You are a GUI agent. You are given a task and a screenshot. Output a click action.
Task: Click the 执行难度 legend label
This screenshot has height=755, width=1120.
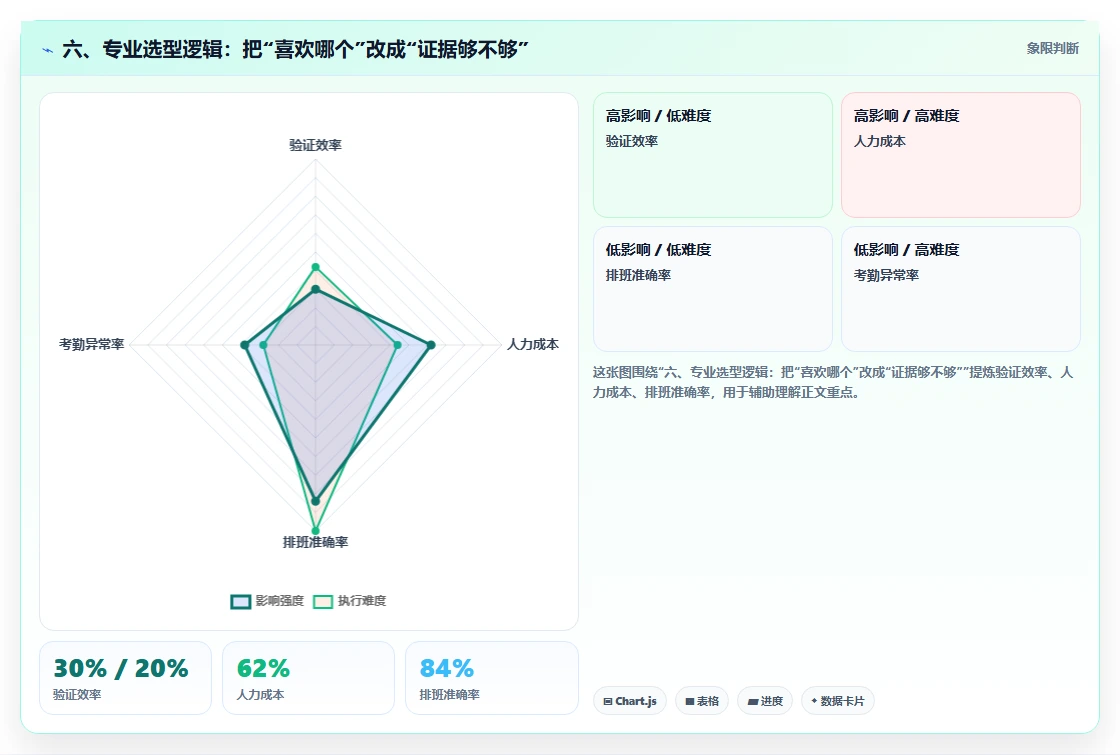pos(361,601)
